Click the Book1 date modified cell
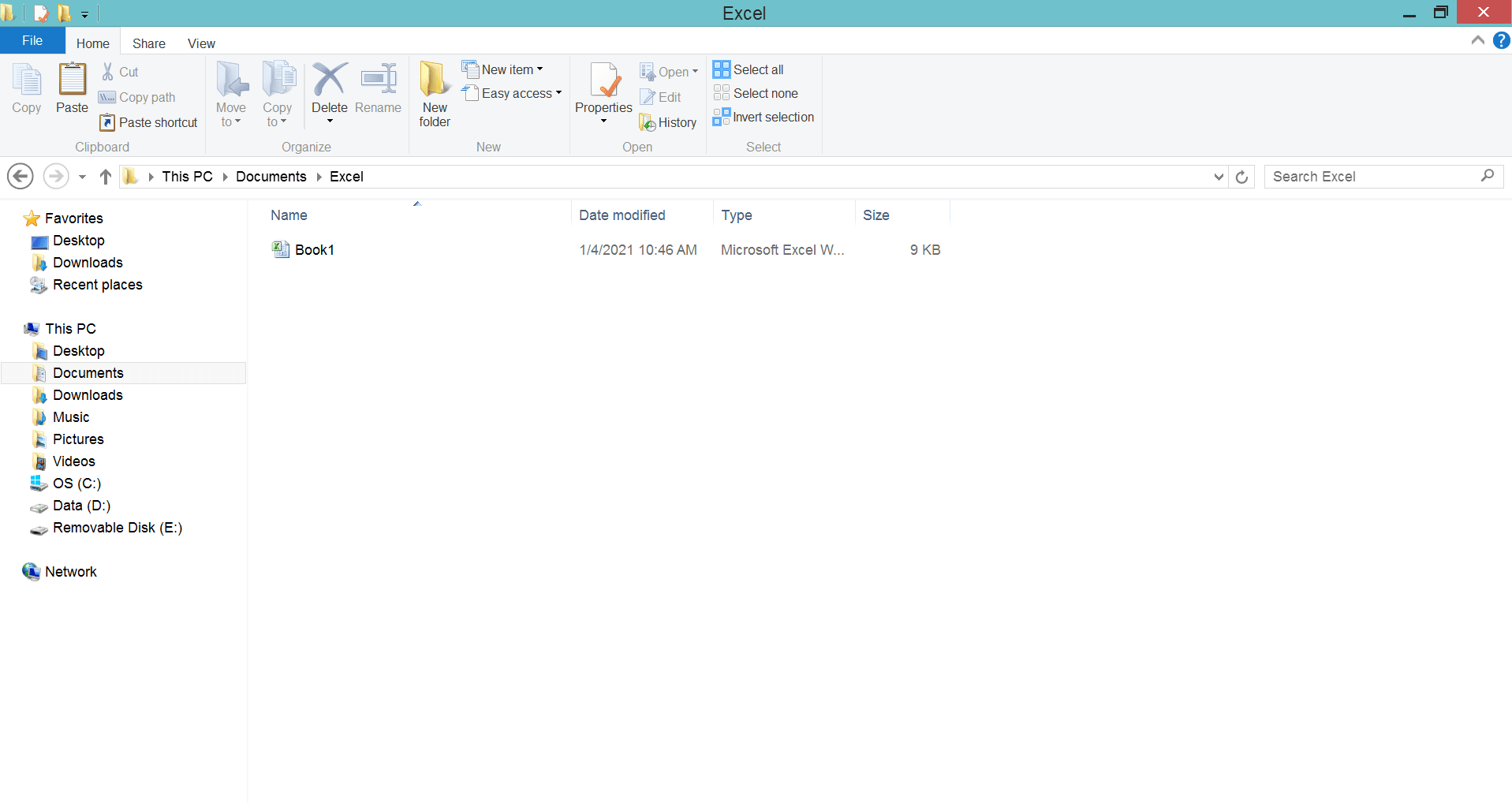 click(x=638, y=250)
